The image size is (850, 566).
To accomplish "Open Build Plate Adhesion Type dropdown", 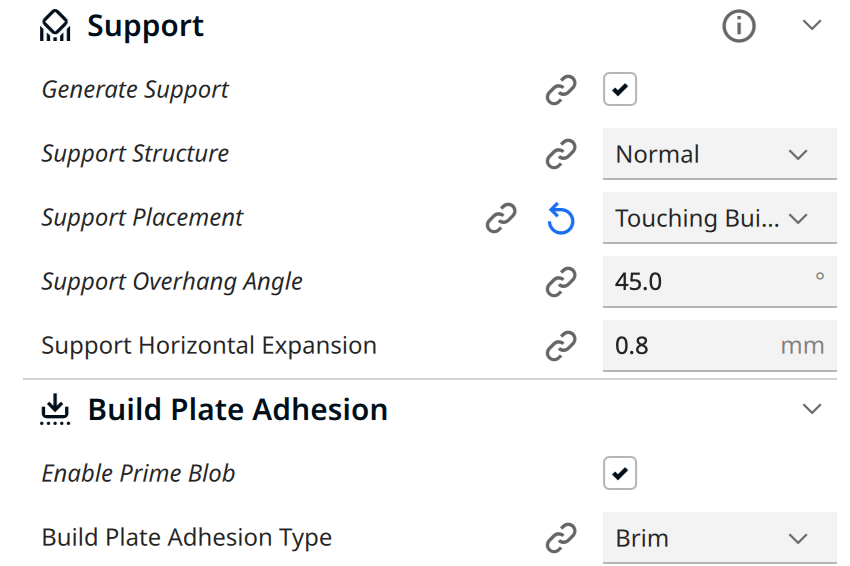I will coord(719,539).
